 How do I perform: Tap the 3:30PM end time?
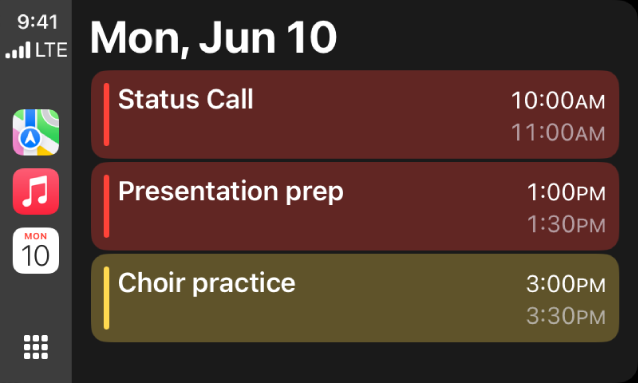pos(566,316)
